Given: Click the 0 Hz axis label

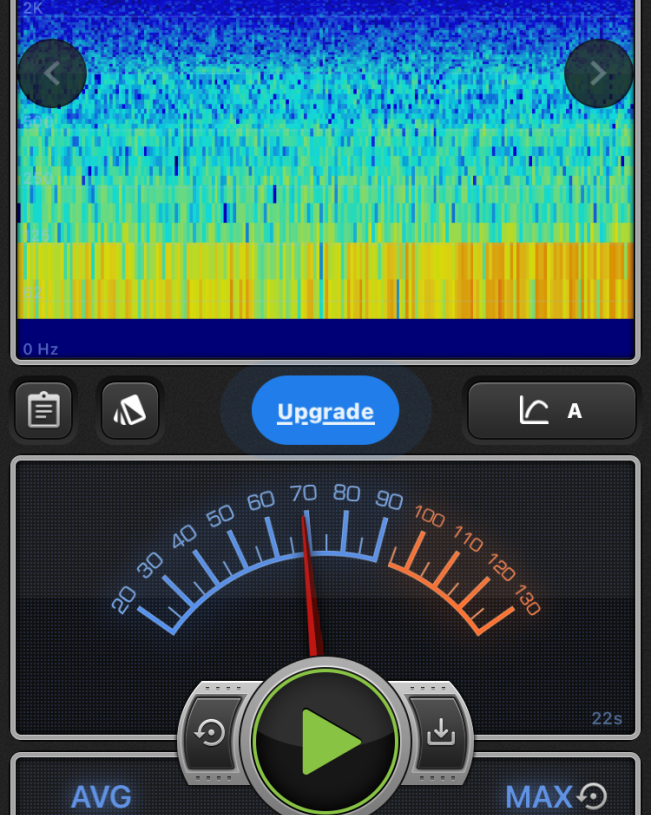Looking at the screenshot, I should pos(41,349).
